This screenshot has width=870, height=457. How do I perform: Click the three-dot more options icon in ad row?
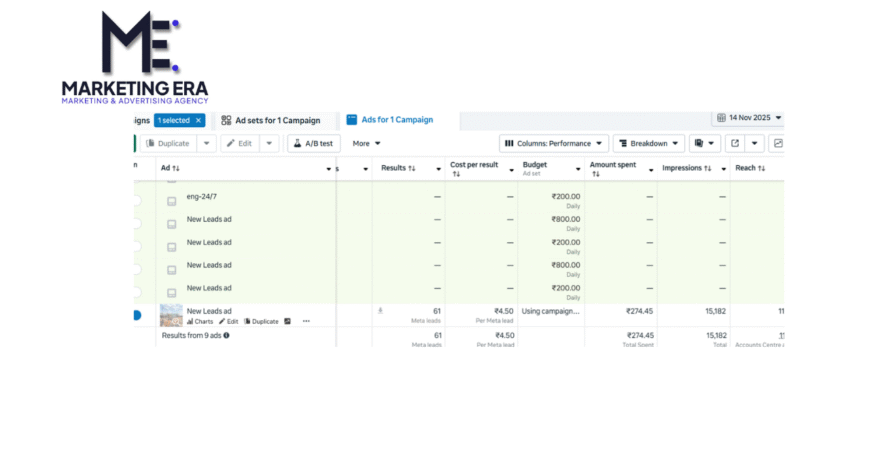(306, 321)
